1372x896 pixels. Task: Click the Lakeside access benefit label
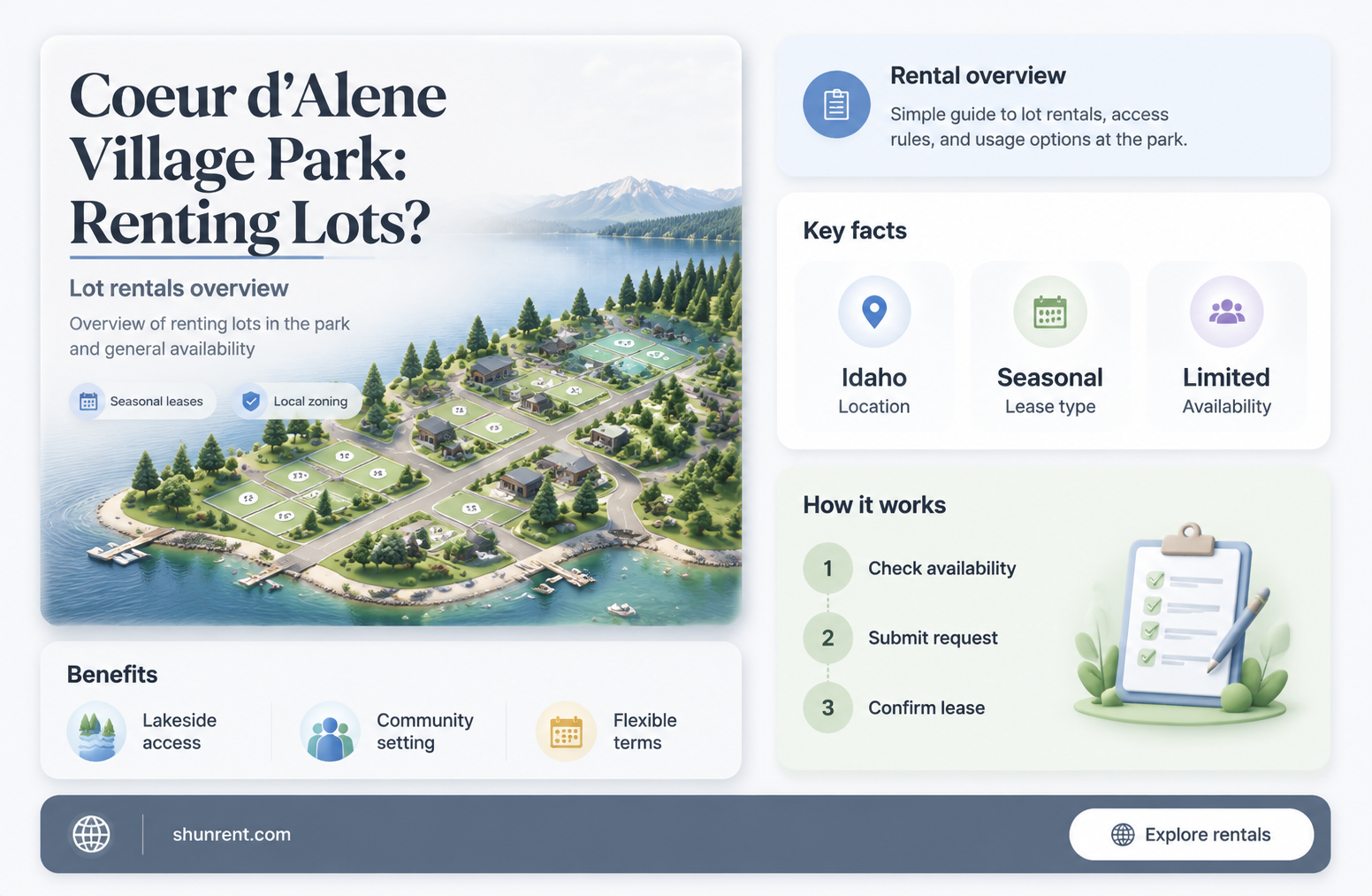(x=179, y=731)
